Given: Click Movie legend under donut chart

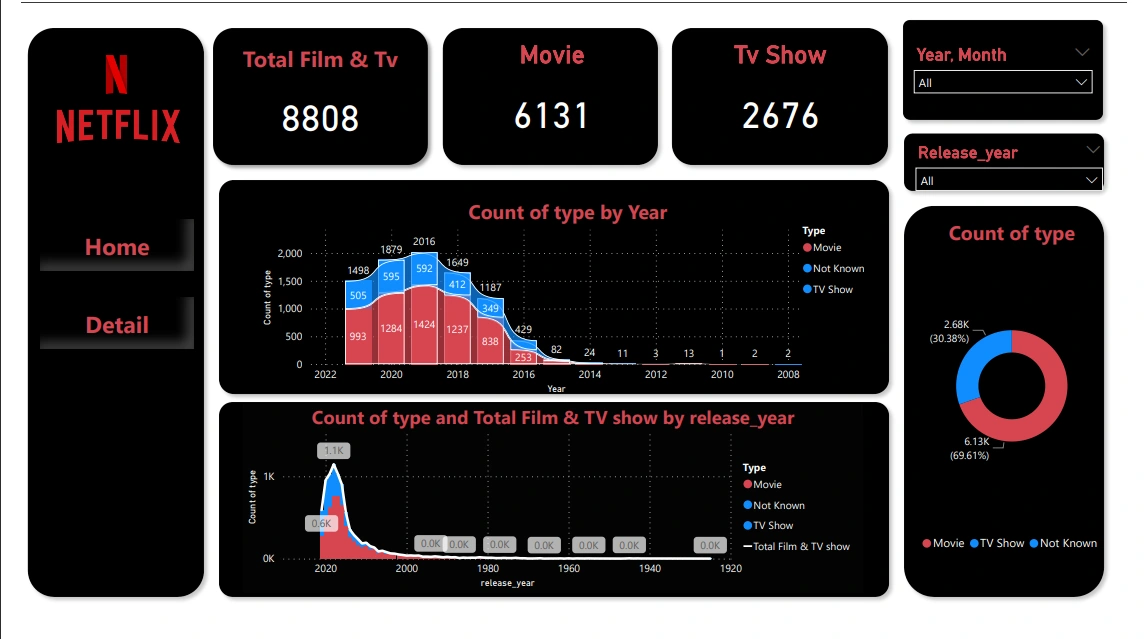Looking at the screenshot, I should 943,543.
